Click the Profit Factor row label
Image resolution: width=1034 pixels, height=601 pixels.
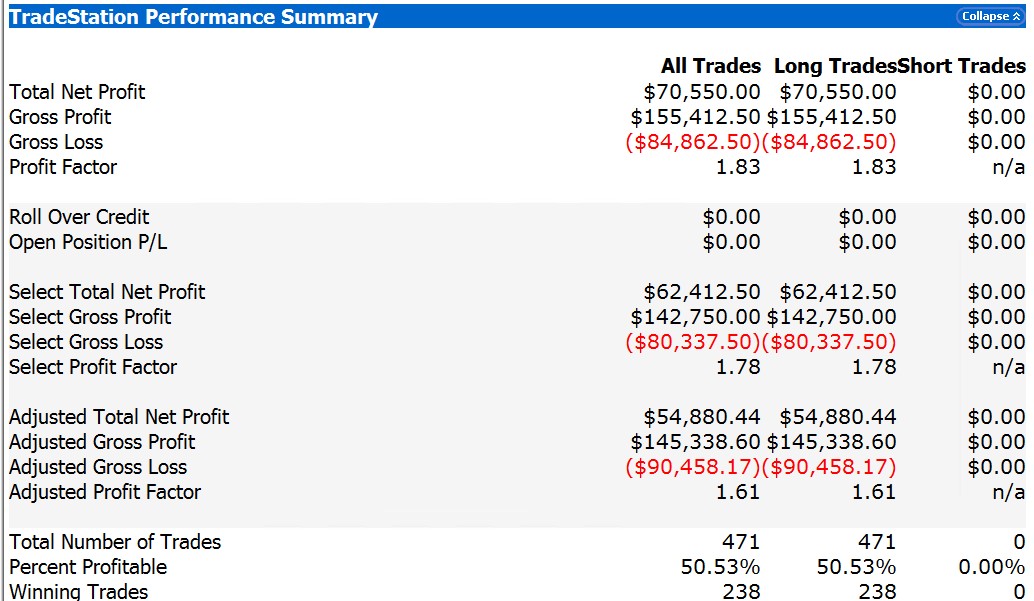(63, 167)
